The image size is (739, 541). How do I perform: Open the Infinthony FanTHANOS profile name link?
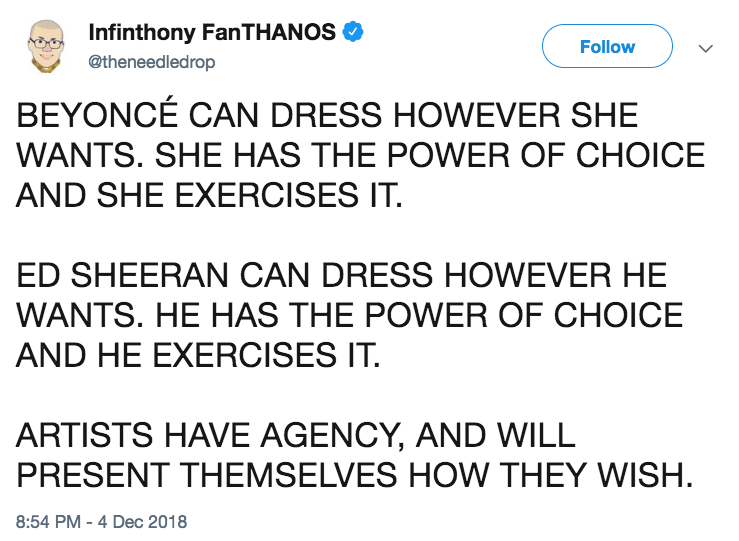(212, 32)
